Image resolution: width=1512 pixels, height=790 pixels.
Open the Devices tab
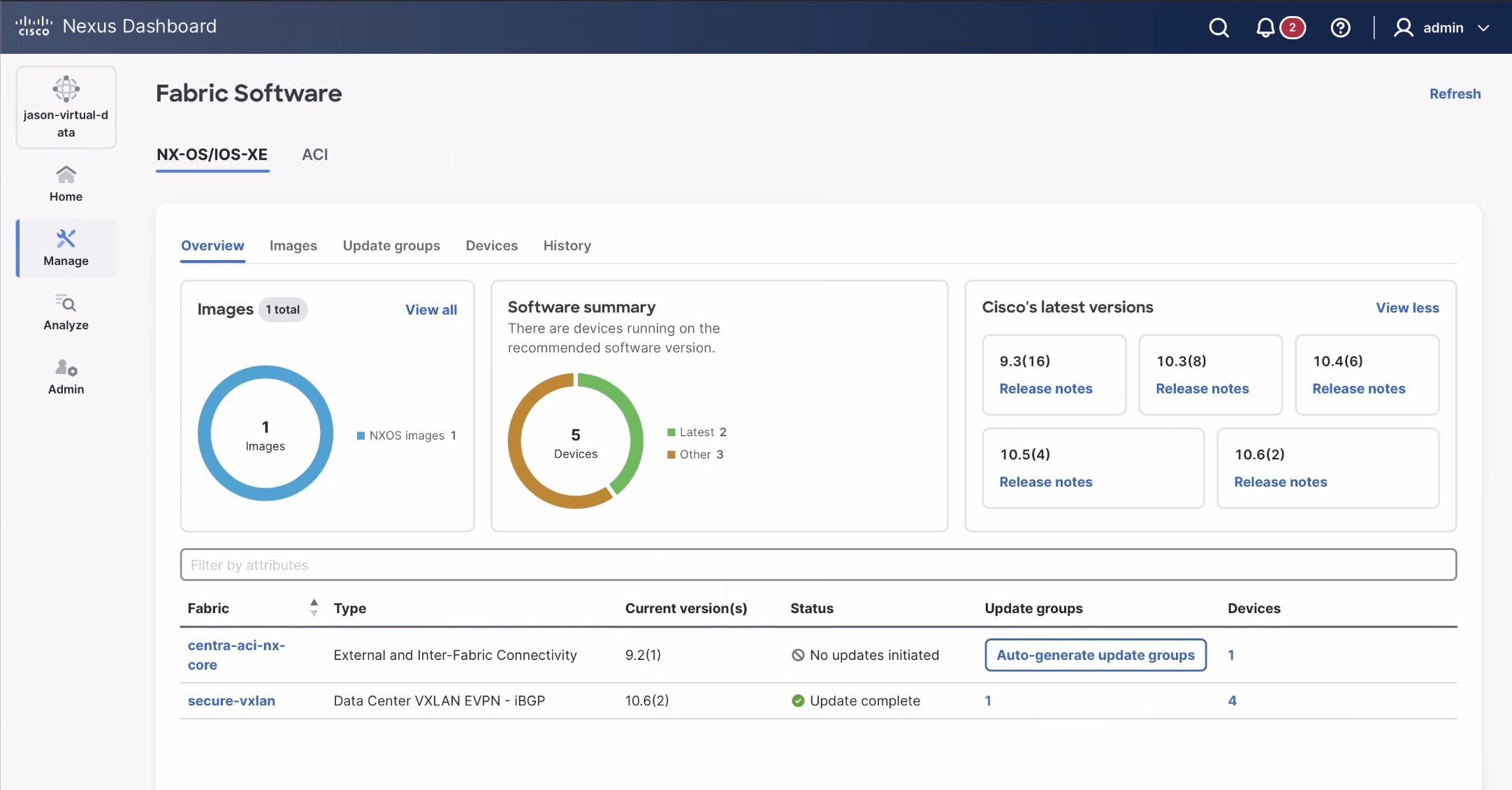491,245
